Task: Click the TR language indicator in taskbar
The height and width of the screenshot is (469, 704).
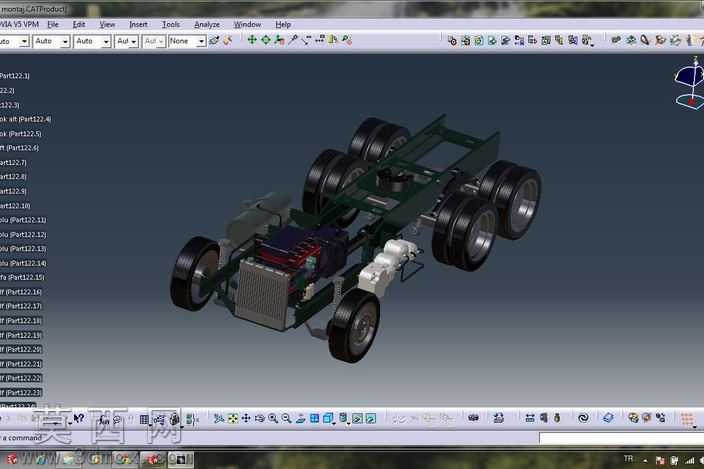Action: coord(628,459)
